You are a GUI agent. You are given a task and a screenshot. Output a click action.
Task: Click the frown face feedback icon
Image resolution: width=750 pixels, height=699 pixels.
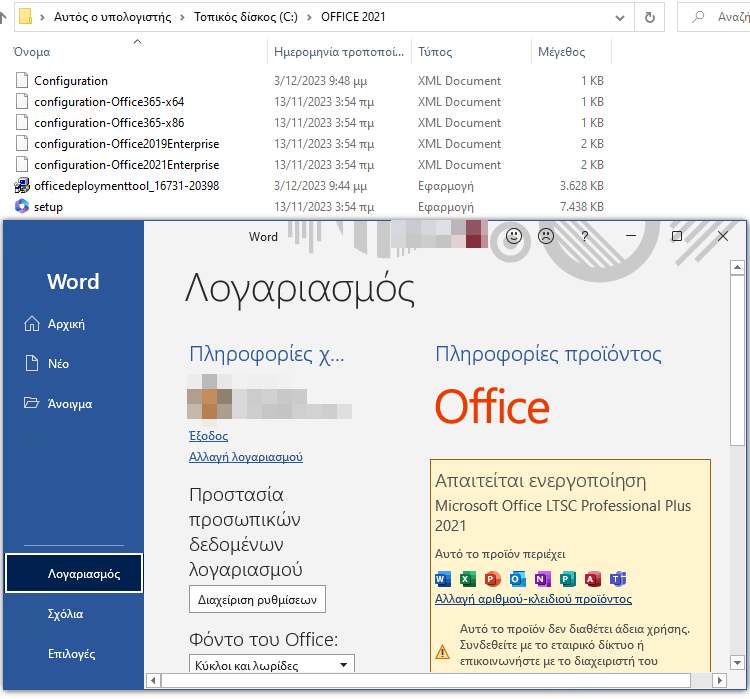[546, 237]
